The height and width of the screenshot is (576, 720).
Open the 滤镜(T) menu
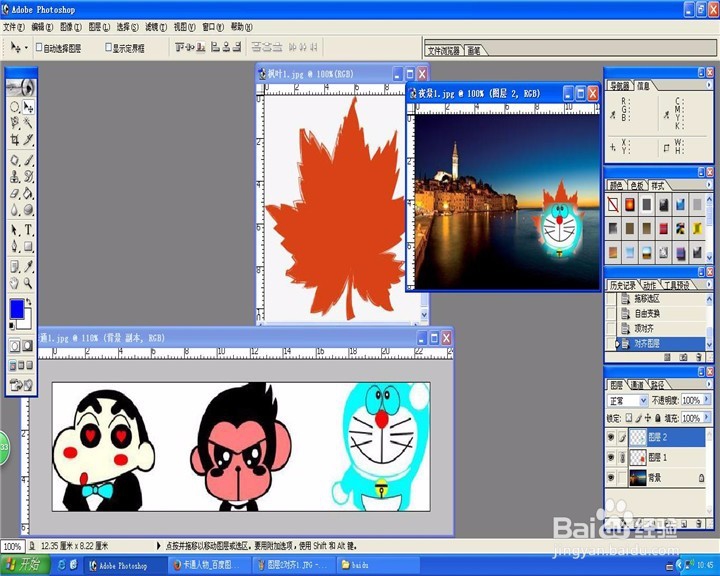pyautogui.click(x=156, y=27)
